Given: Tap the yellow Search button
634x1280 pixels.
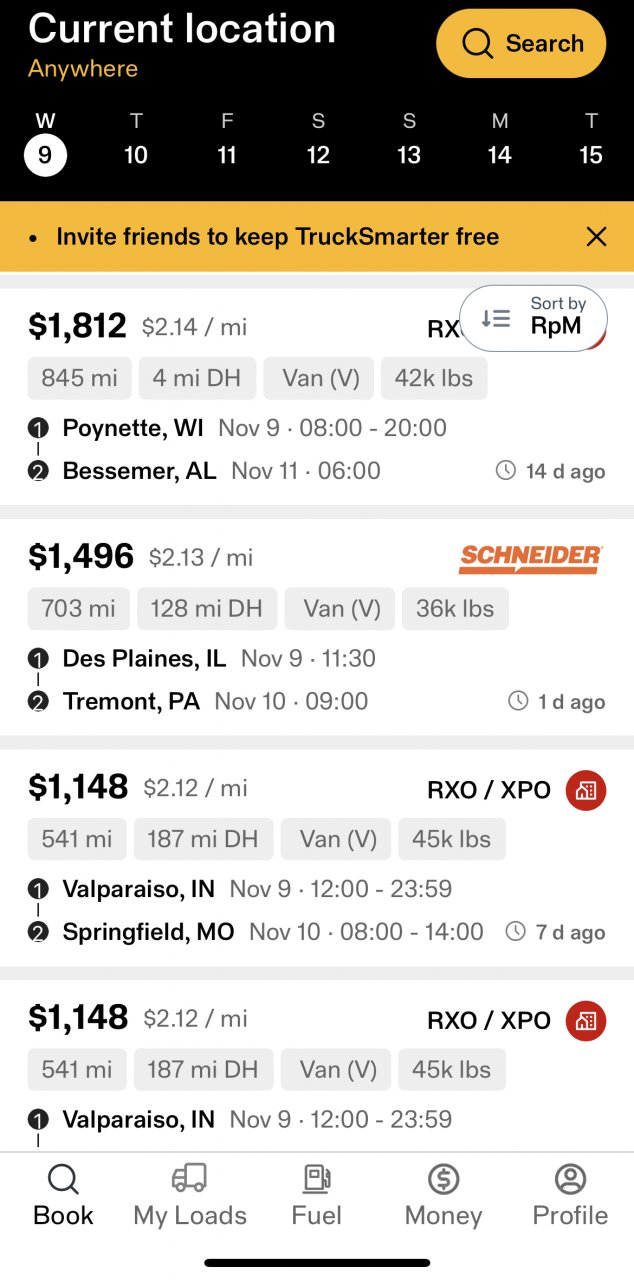Looking at the screenshot, I should pyautogui.click(x=521, y=44).
